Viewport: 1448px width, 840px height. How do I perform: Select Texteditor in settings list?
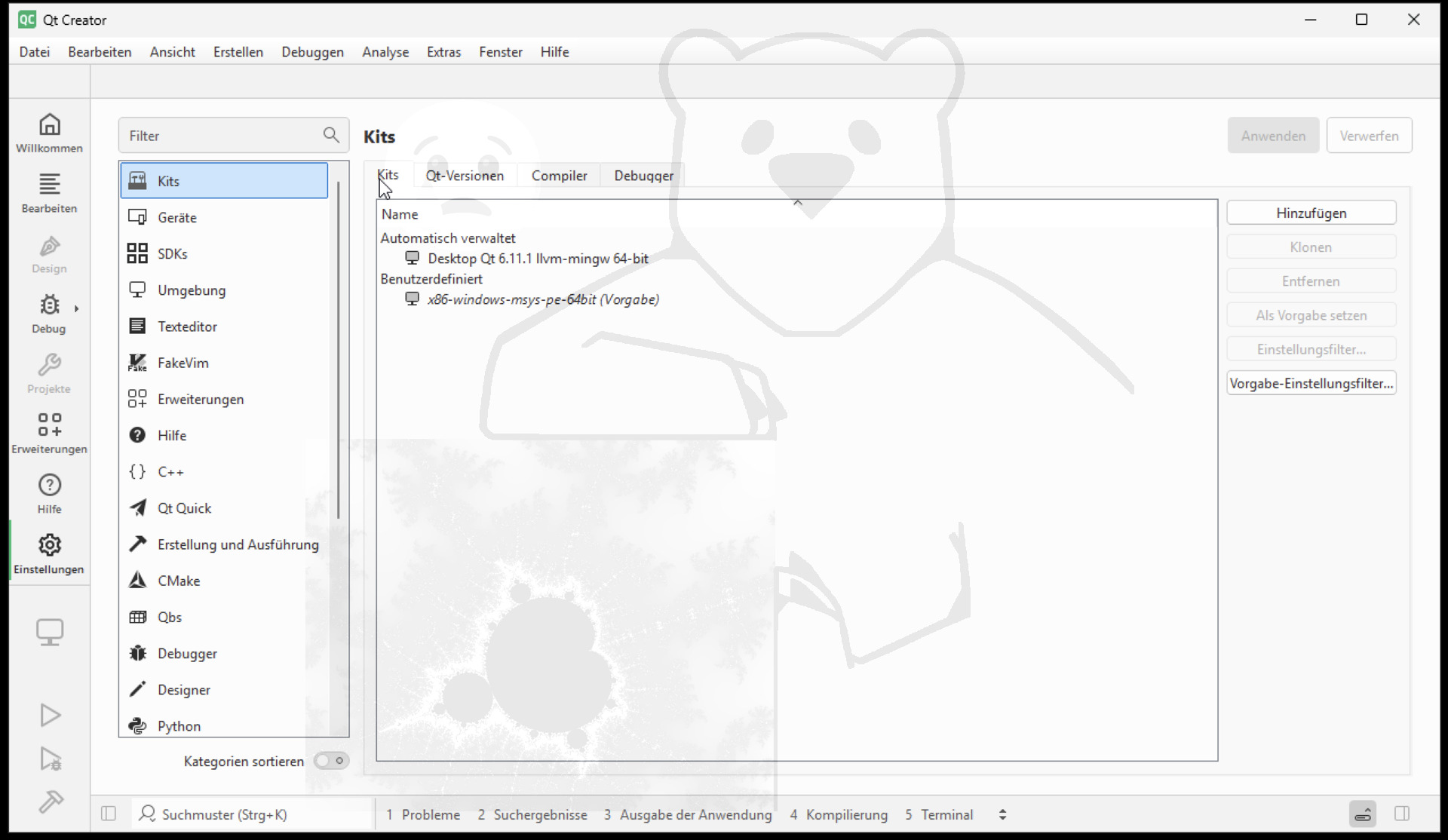(224, 326)
